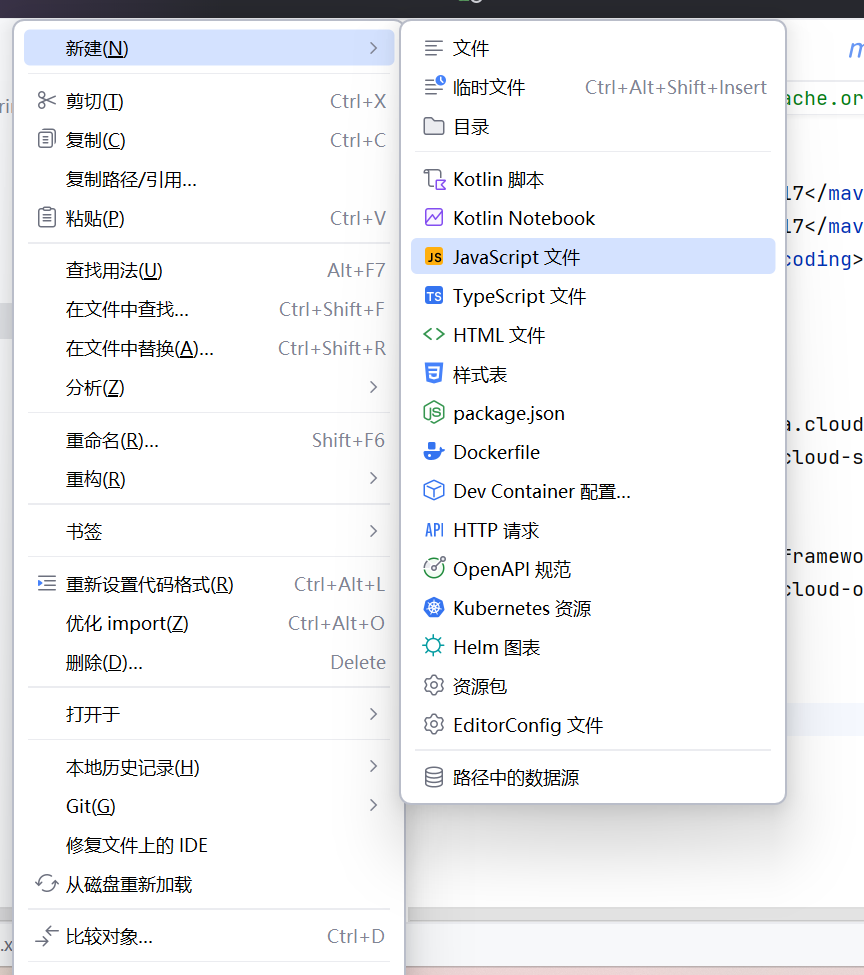Select 在文件中替换(A)... entry
This screenshot has height=975, width=864.
click(x=209, y=348)
